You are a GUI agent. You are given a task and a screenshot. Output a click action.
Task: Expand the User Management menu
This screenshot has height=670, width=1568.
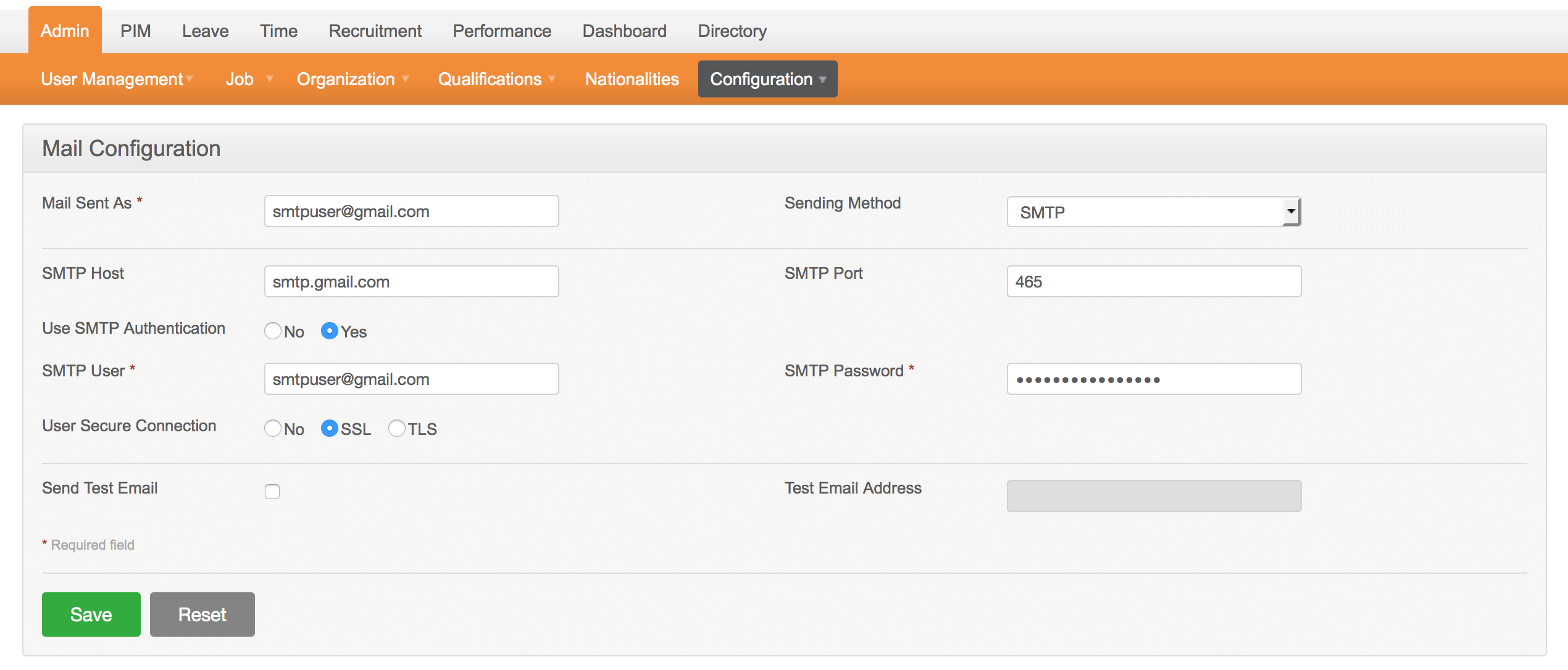(x=117, y=80)
